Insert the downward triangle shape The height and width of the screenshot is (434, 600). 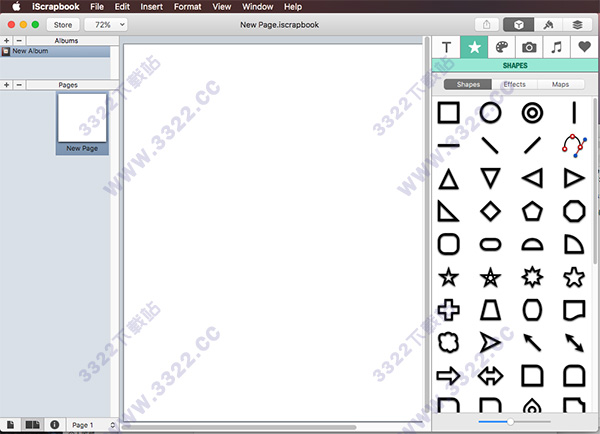(490, 178)
